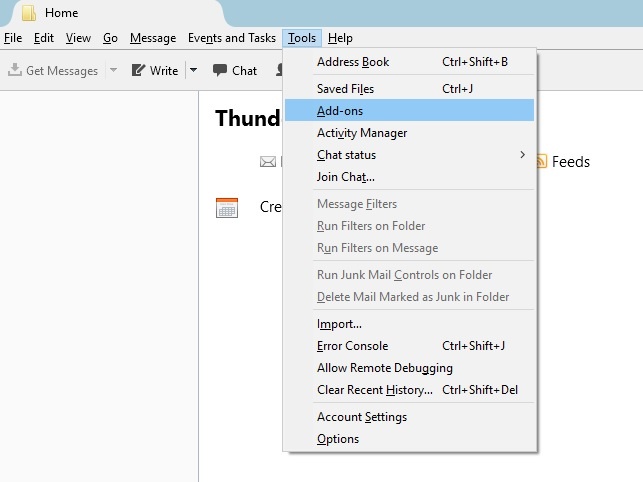Open Options from the Tools menu

coord(338,439)
